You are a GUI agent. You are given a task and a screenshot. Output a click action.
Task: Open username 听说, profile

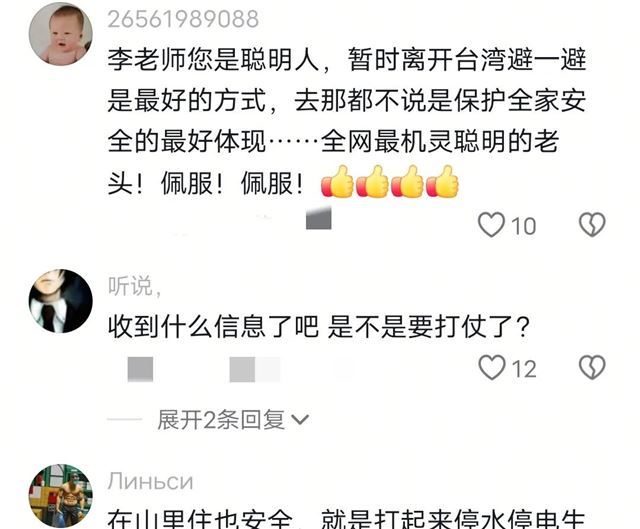point(134,286)
